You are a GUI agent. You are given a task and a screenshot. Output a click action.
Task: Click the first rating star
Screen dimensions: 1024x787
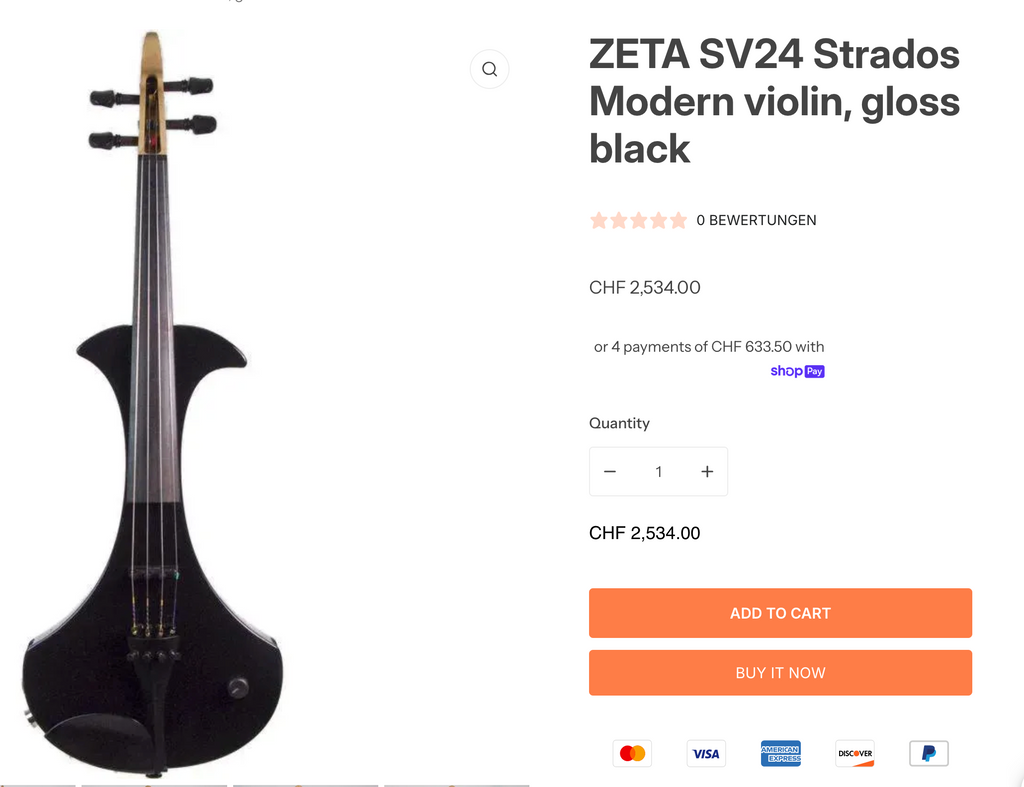(599, 220)
